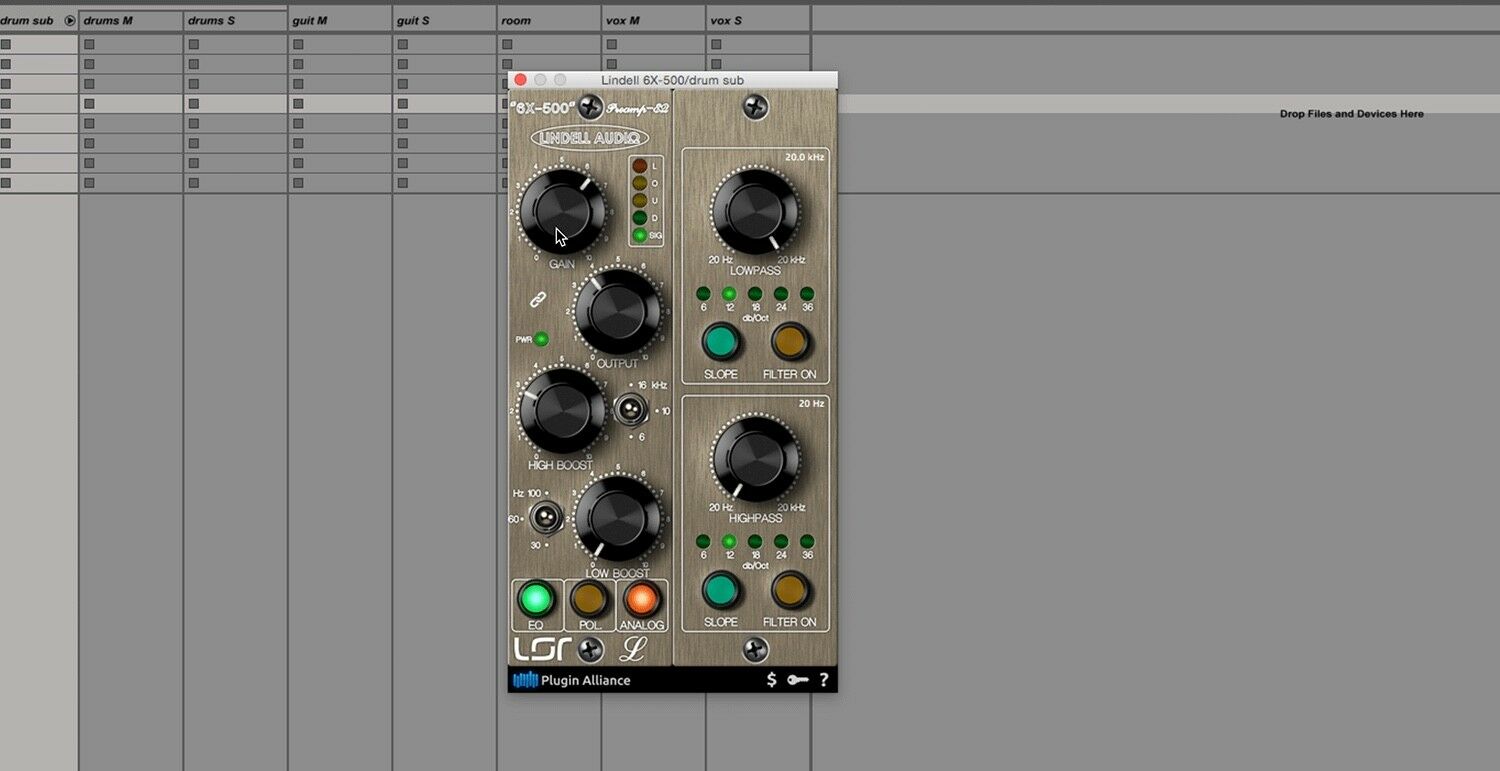Click the 20 Hz highpass value readout

[x=811, y=404]
